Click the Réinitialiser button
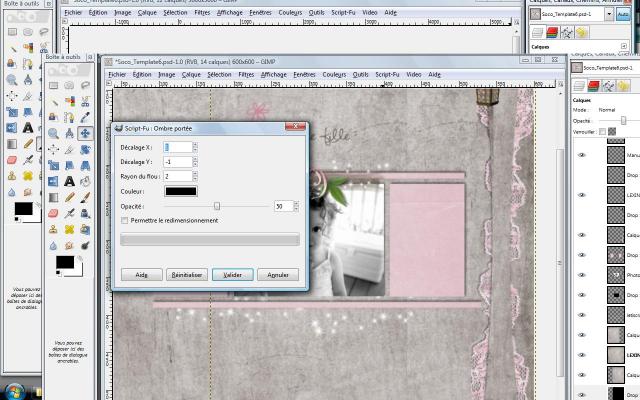The image size is (640, 400). (187, 275)
